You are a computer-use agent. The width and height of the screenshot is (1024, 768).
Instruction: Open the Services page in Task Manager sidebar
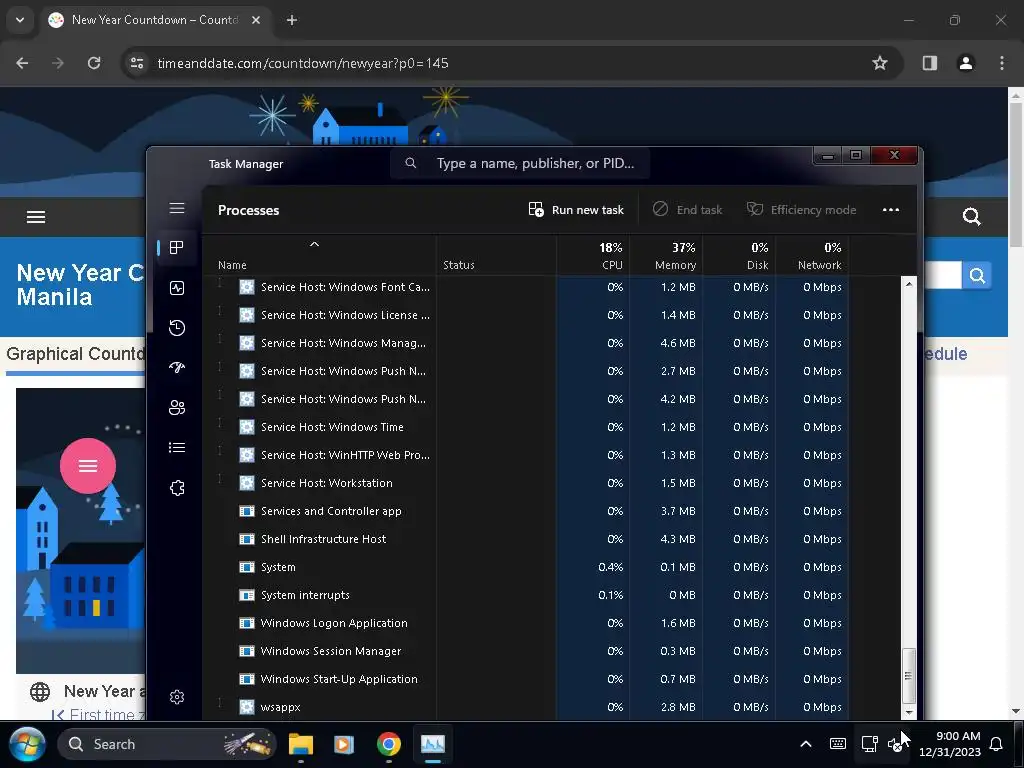point(177,488)
